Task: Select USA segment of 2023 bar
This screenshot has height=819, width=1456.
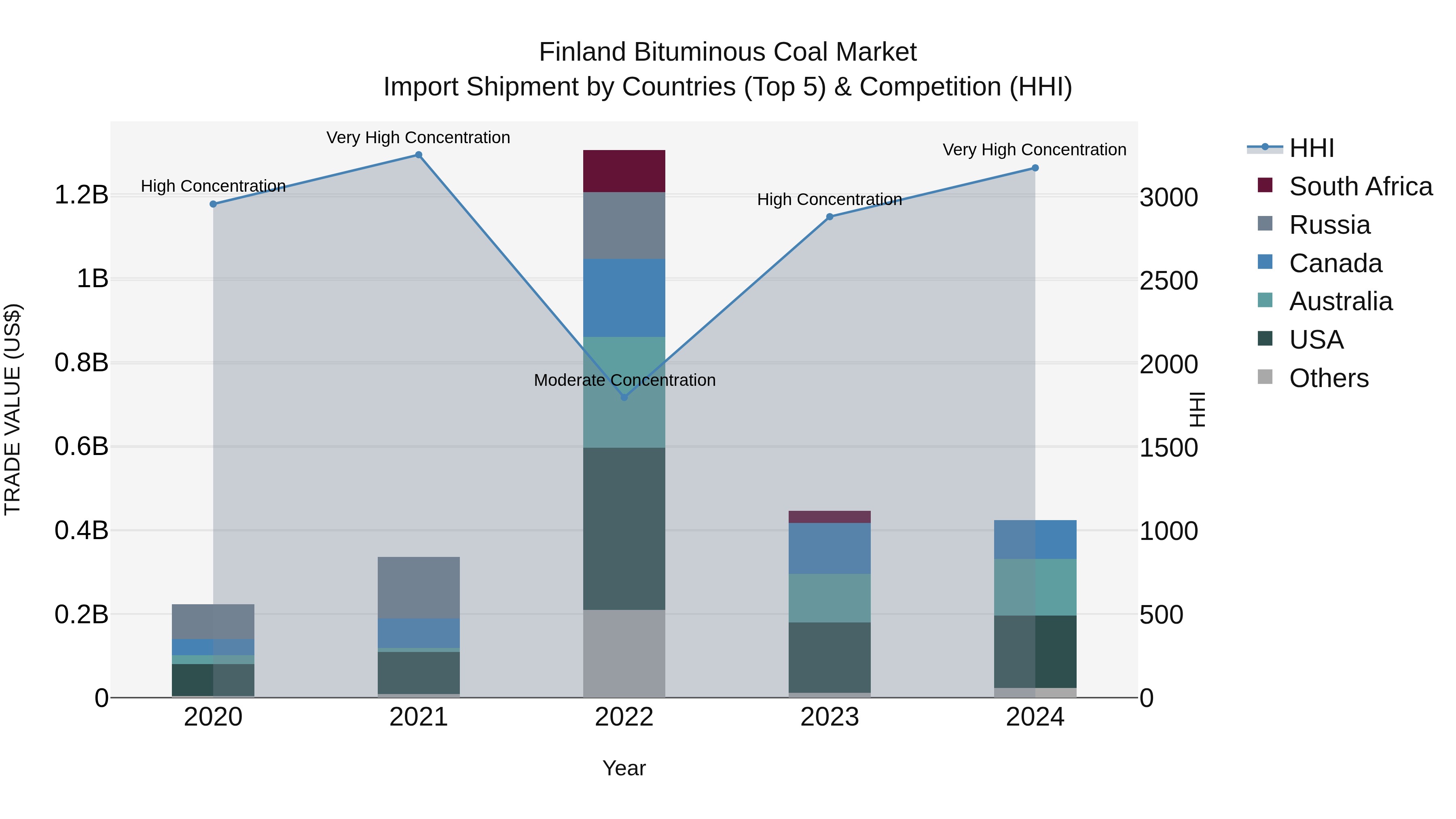Action: tap(830, 657)
